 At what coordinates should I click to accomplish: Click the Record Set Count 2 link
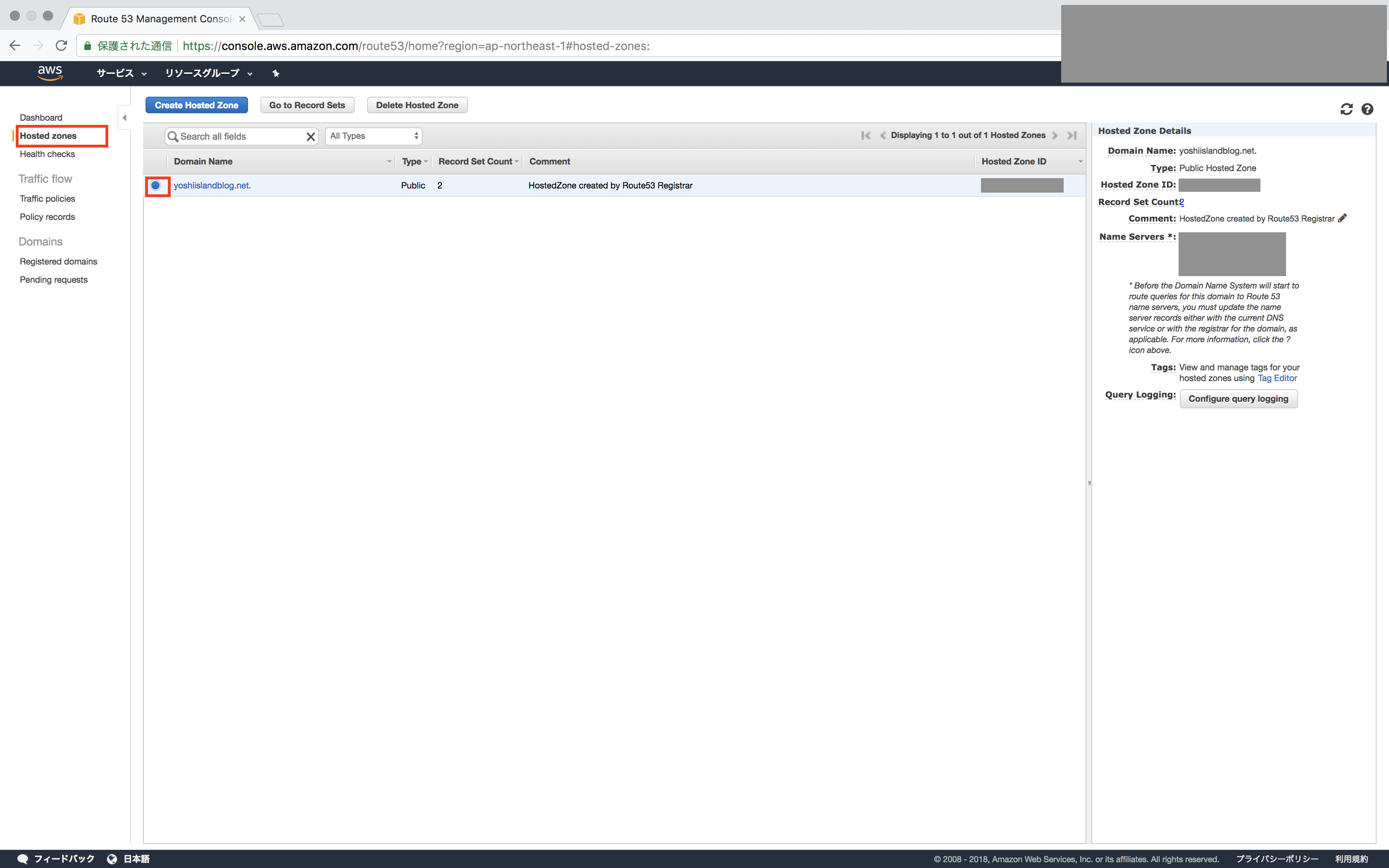click(x=1181, y=202)
